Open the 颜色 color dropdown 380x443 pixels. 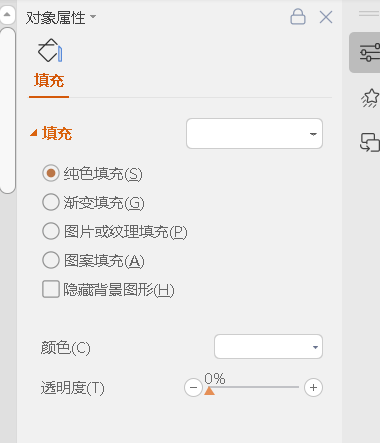point(268,347)
